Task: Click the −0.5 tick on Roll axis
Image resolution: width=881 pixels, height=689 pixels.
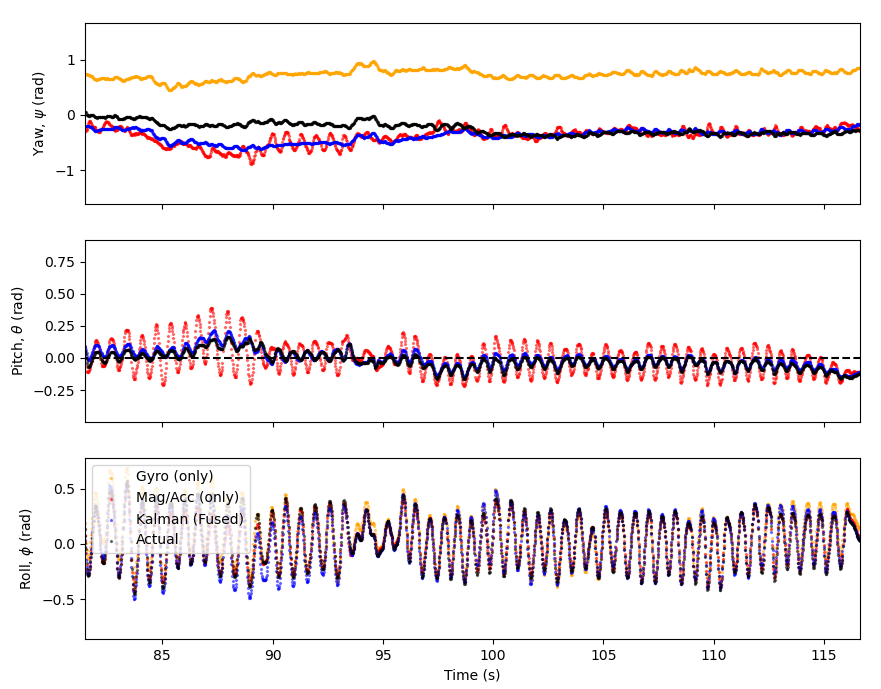Action: [60, 600]
